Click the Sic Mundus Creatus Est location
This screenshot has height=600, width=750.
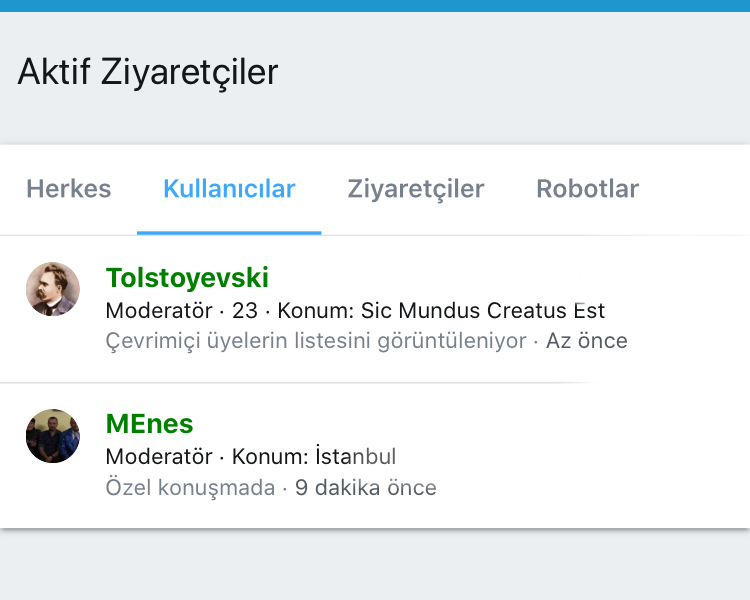[483, 311]
